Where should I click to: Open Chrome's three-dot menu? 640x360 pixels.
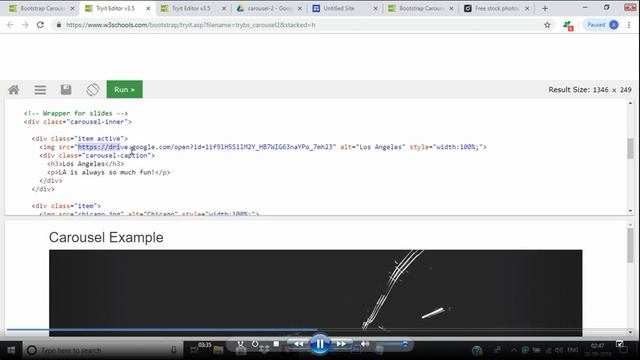(629, 25)
